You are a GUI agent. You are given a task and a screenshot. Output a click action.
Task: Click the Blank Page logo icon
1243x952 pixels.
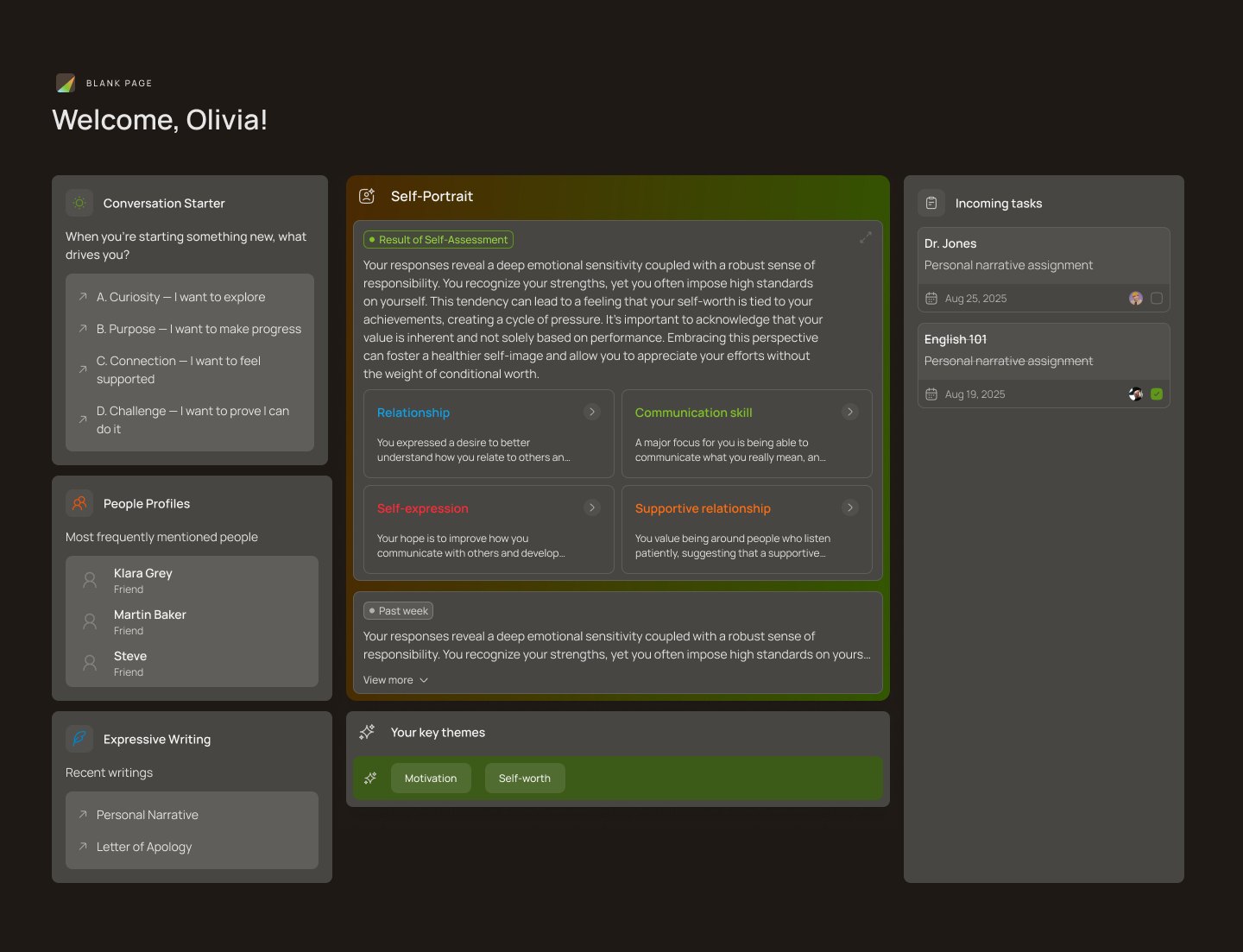66,83
